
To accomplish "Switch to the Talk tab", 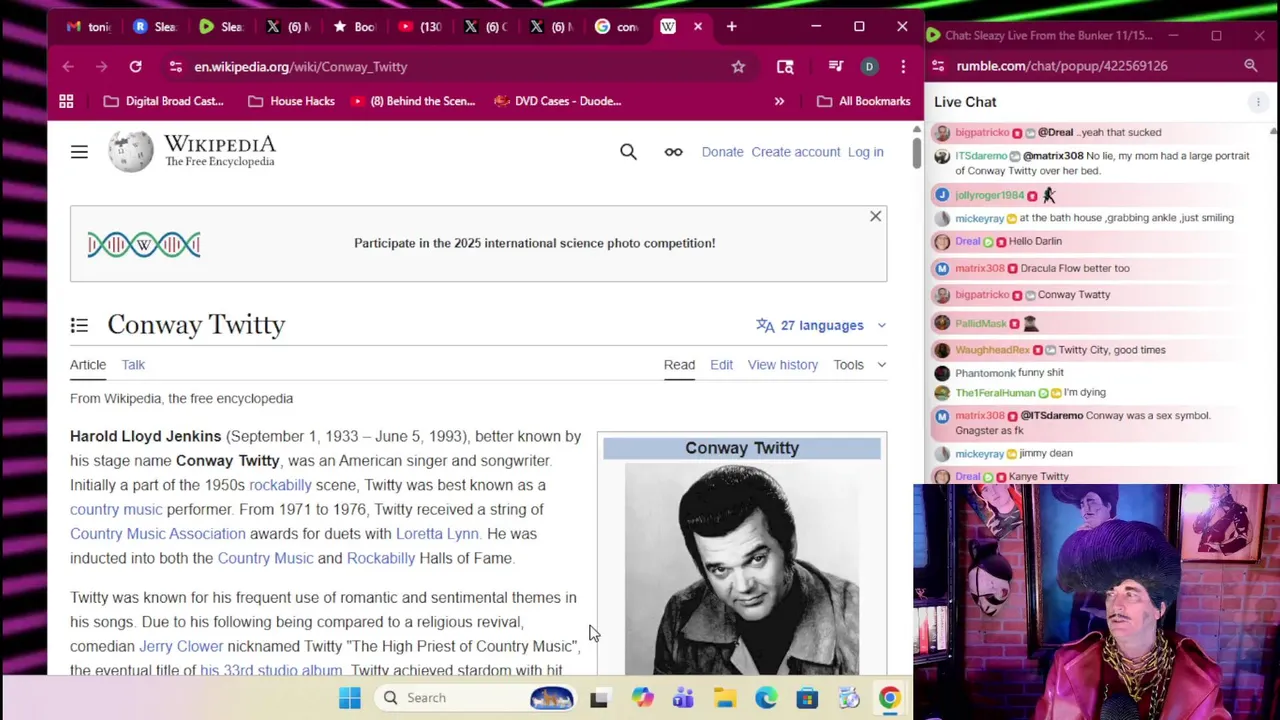I will point(133,365).
